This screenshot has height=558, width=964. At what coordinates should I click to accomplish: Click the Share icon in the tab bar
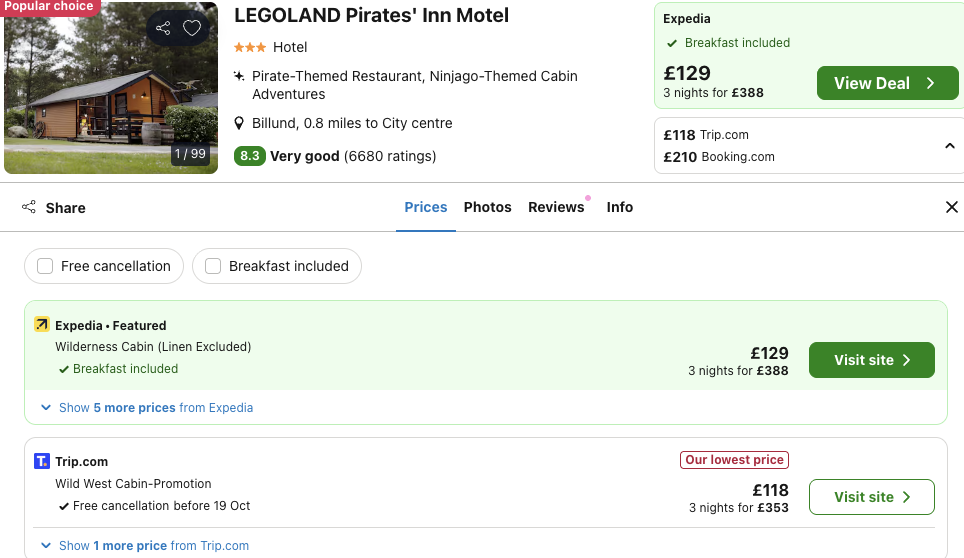click(29, 207)
